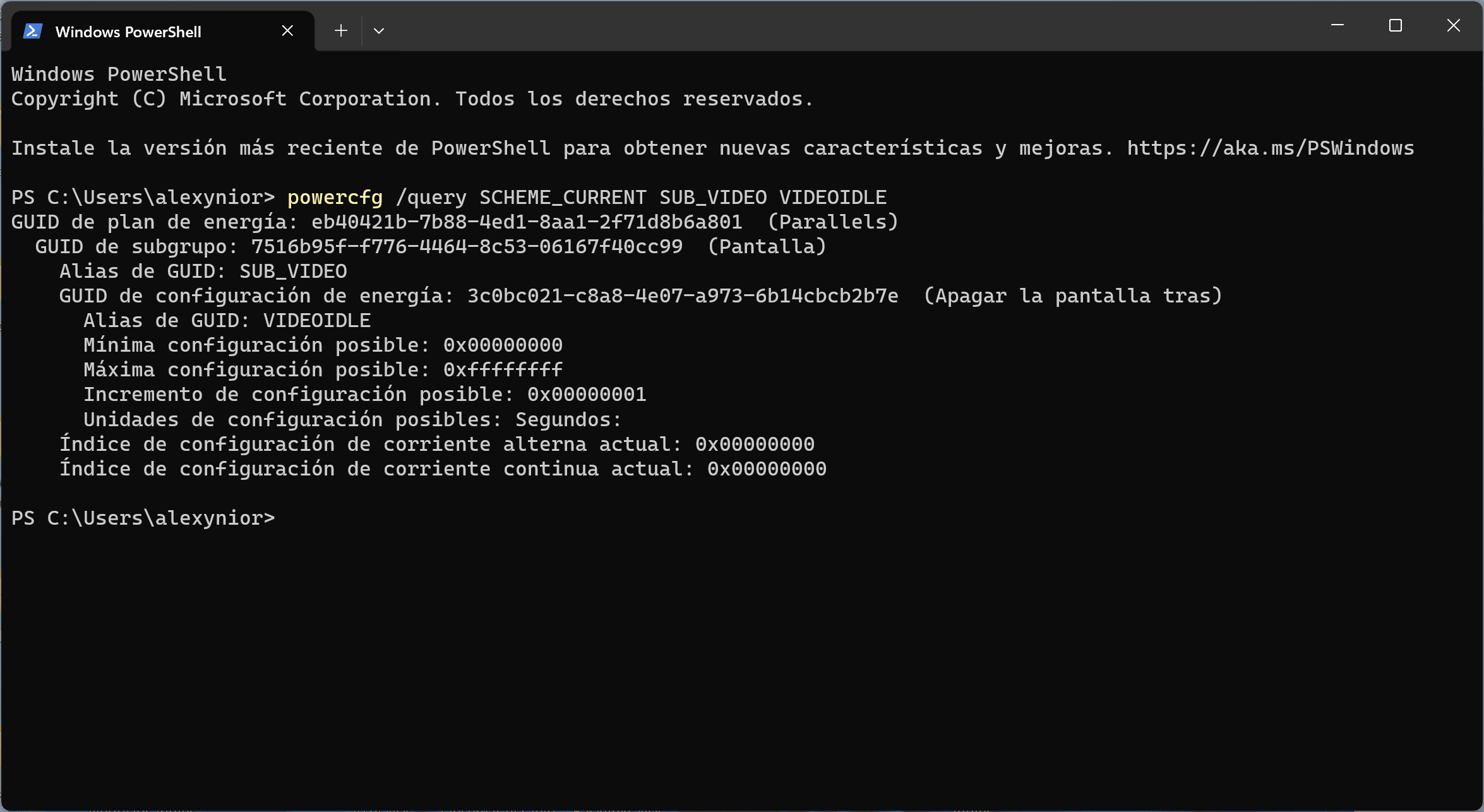Click the maximum value 0xffffffff
Screen dimensions: 1484x812
tap(503, 370)
